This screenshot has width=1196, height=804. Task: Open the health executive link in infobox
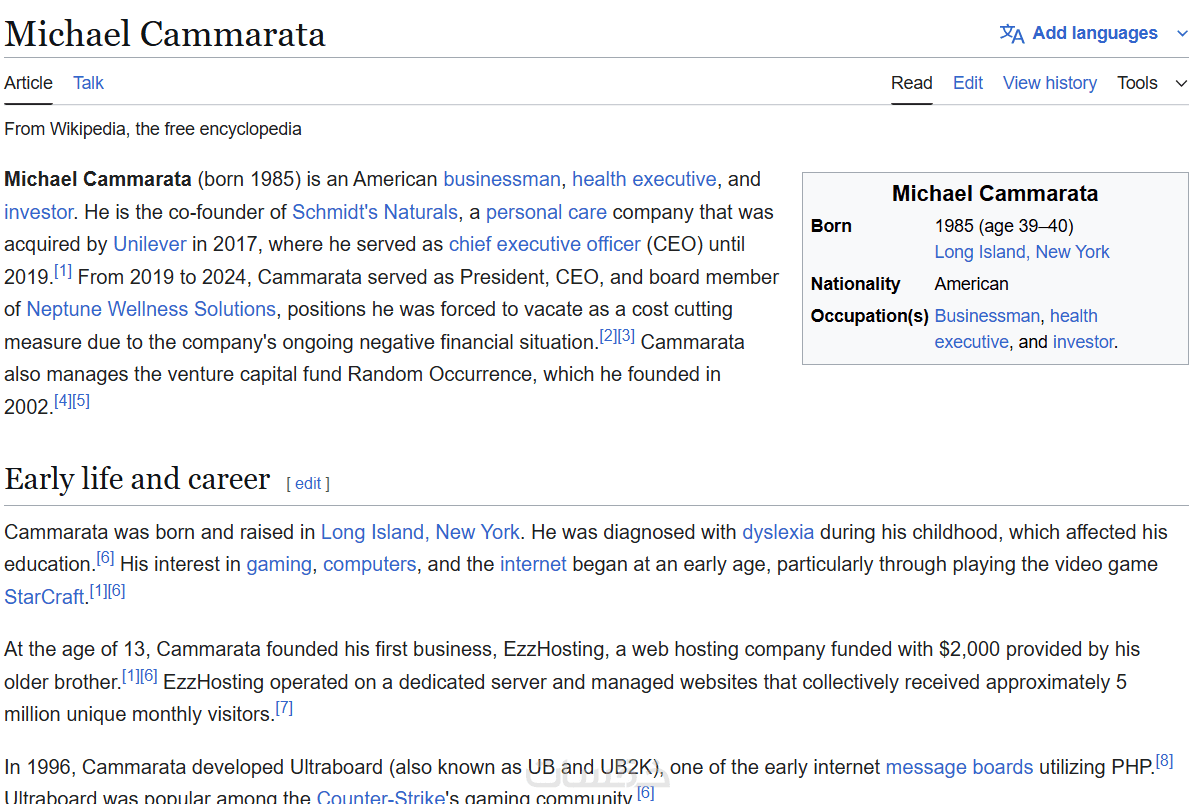1016,329
